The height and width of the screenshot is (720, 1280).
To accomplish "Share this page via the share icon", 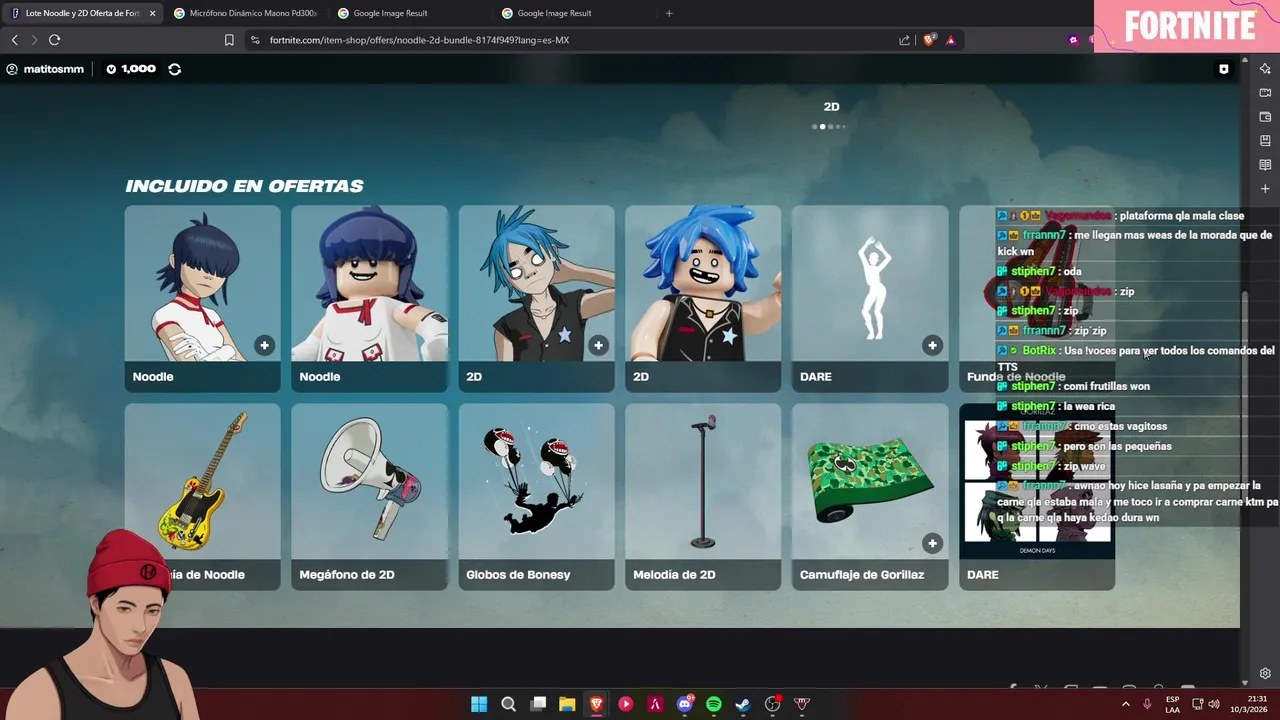I will pyautogui.click(x=905, y=40).
